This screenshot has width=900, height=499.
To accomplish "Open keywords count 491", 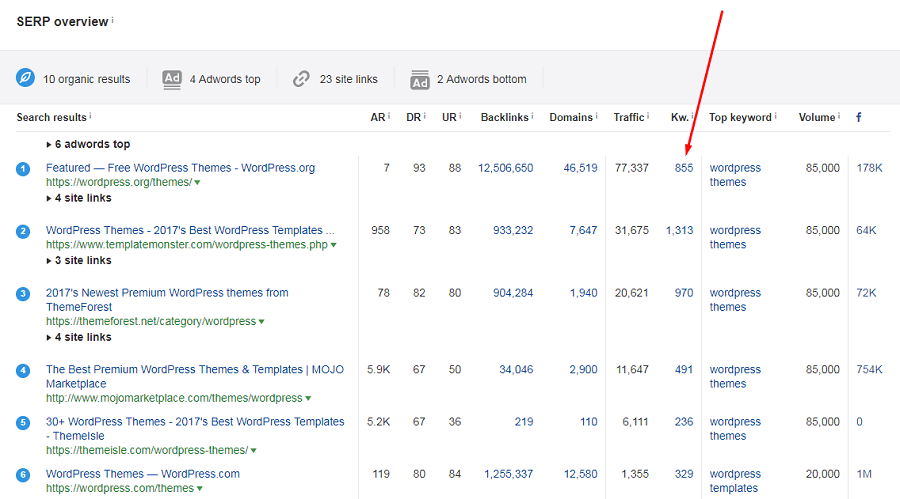I will pos(684,369).
